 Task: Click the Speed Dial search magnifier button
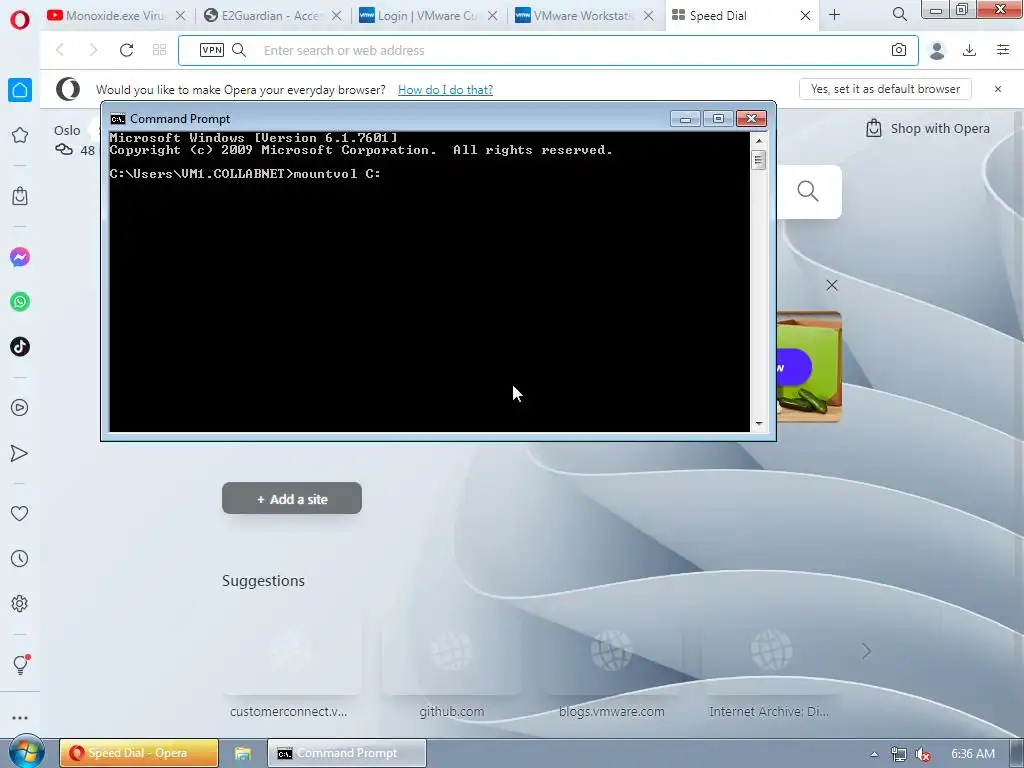click(808, 191)
